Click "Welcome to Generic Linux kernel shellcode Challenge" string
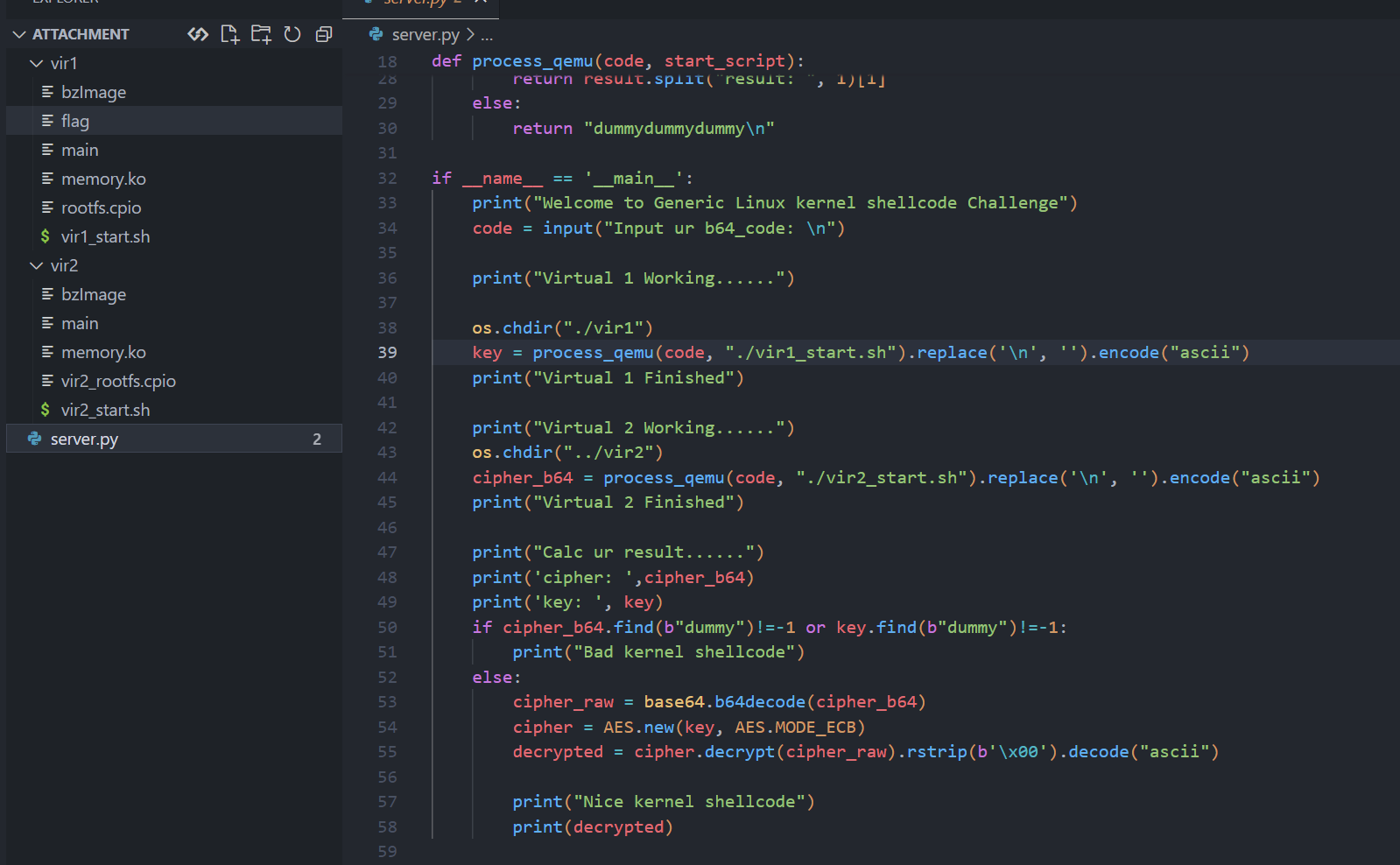This screenshot has height=865, width=1400. tap(800, 203)
